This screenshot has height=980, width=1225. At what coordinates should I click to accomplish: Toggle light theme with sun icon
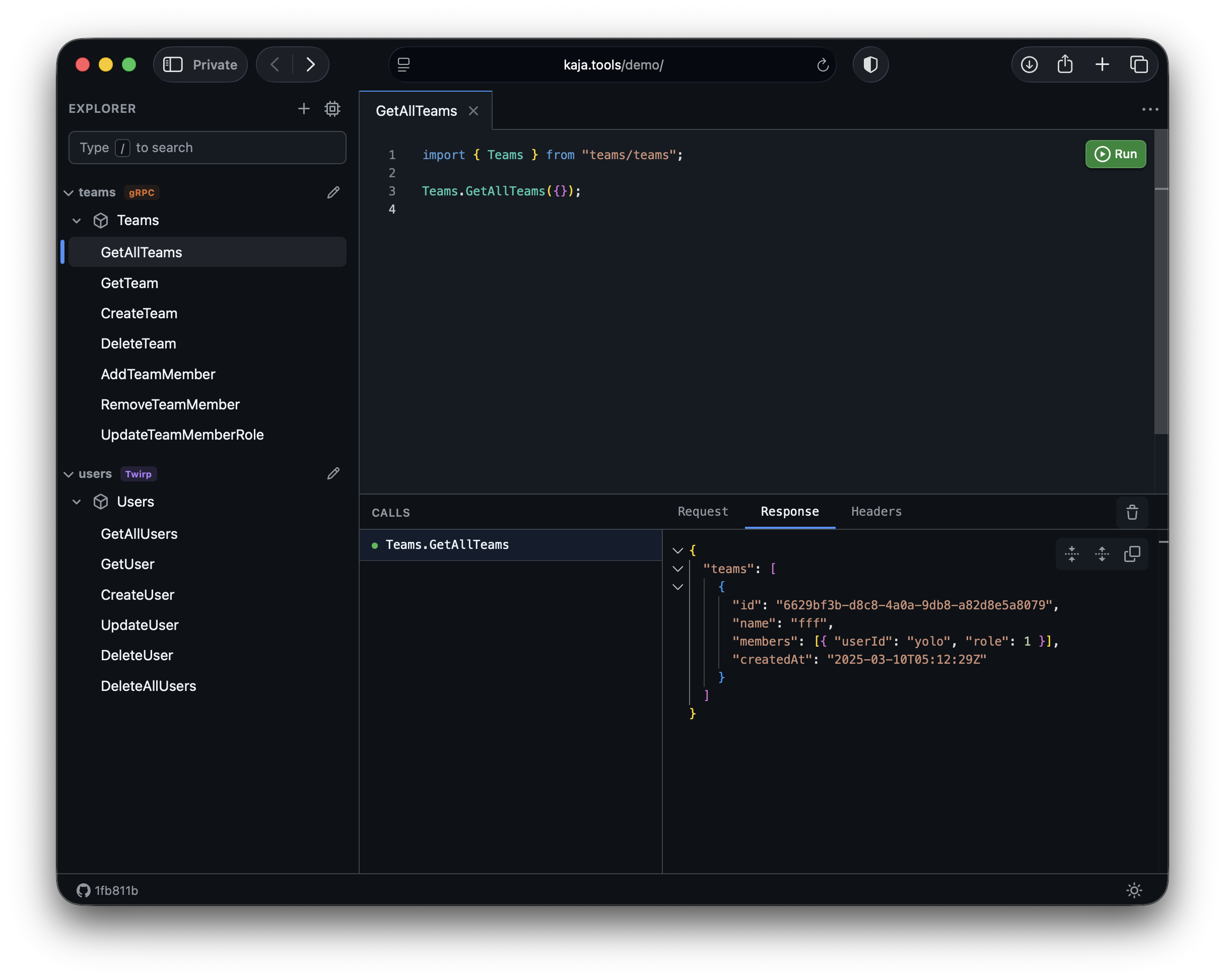[x=1134, y=890]
